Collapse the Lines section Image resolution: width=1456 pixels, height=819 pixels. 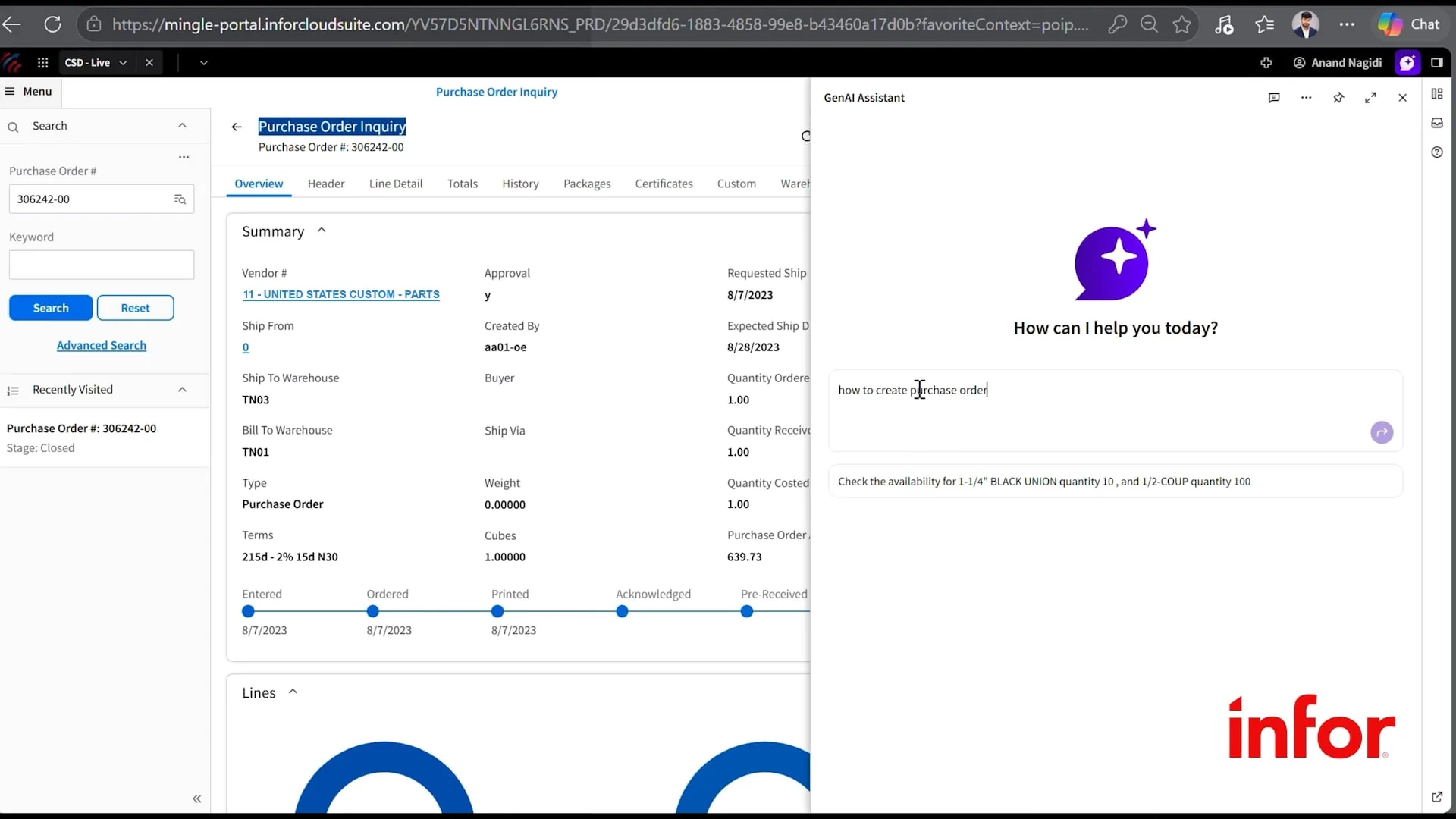(x=293, y=692)
